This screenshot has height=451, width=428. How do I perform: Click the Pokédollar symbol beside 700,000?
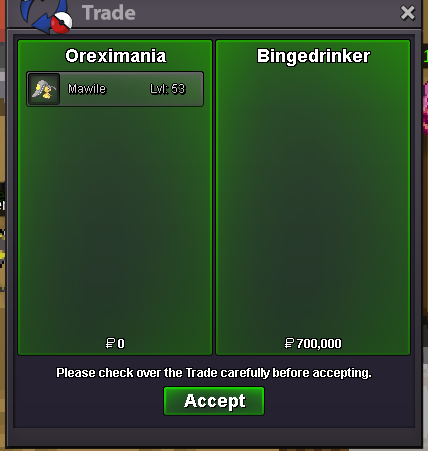289,343
